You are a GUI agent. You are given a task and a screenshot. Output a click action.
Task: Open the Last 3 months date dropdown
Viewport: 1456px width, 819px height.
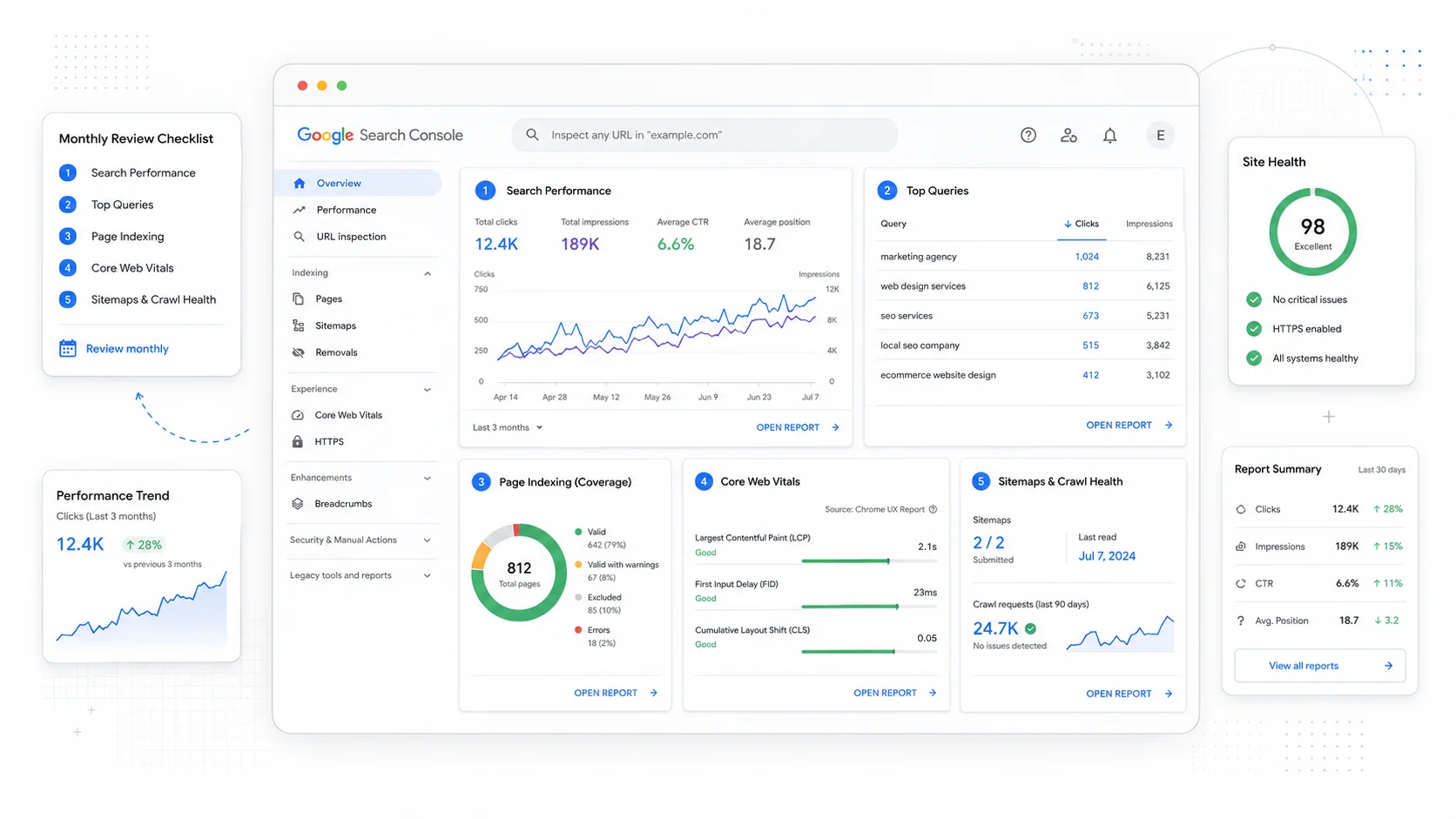tap(508, 427)
